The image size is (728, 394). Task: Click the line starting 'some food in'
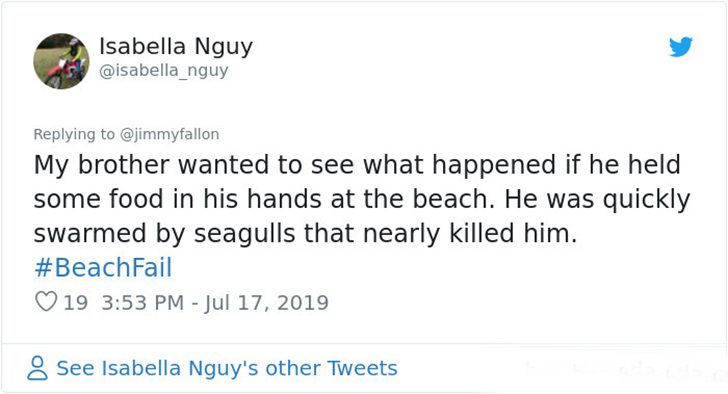[x=362, y=200]
